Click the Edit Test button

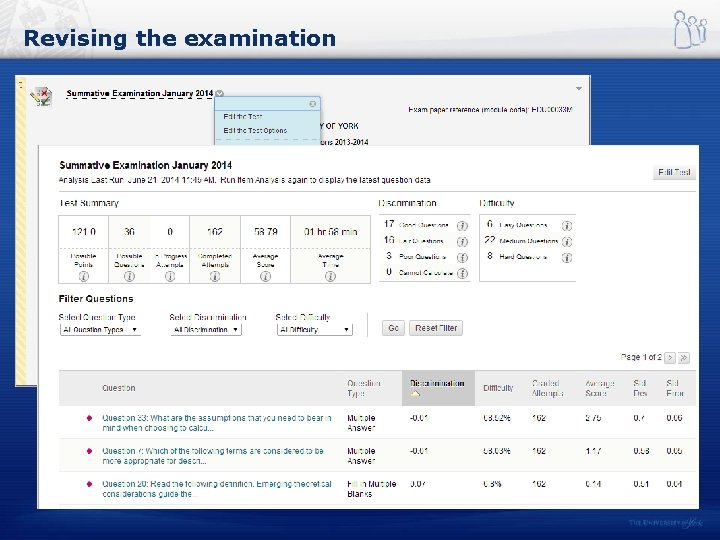(674, 172)
